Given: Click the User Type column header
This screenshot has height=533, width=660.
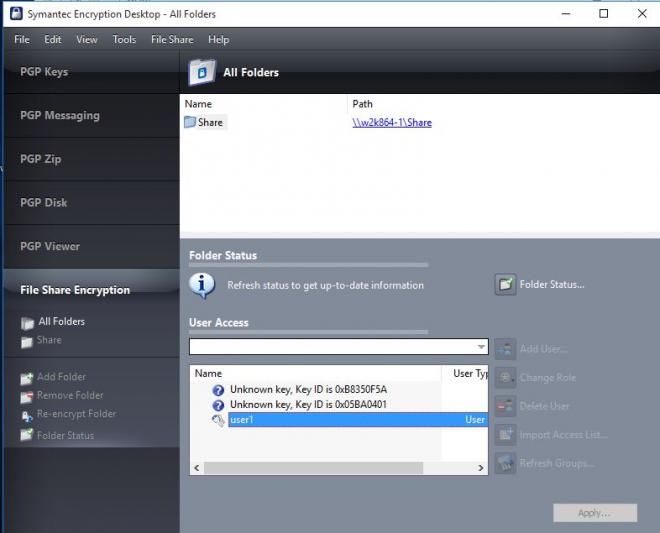Looking at the screenshot, I should tap(469, 373).
